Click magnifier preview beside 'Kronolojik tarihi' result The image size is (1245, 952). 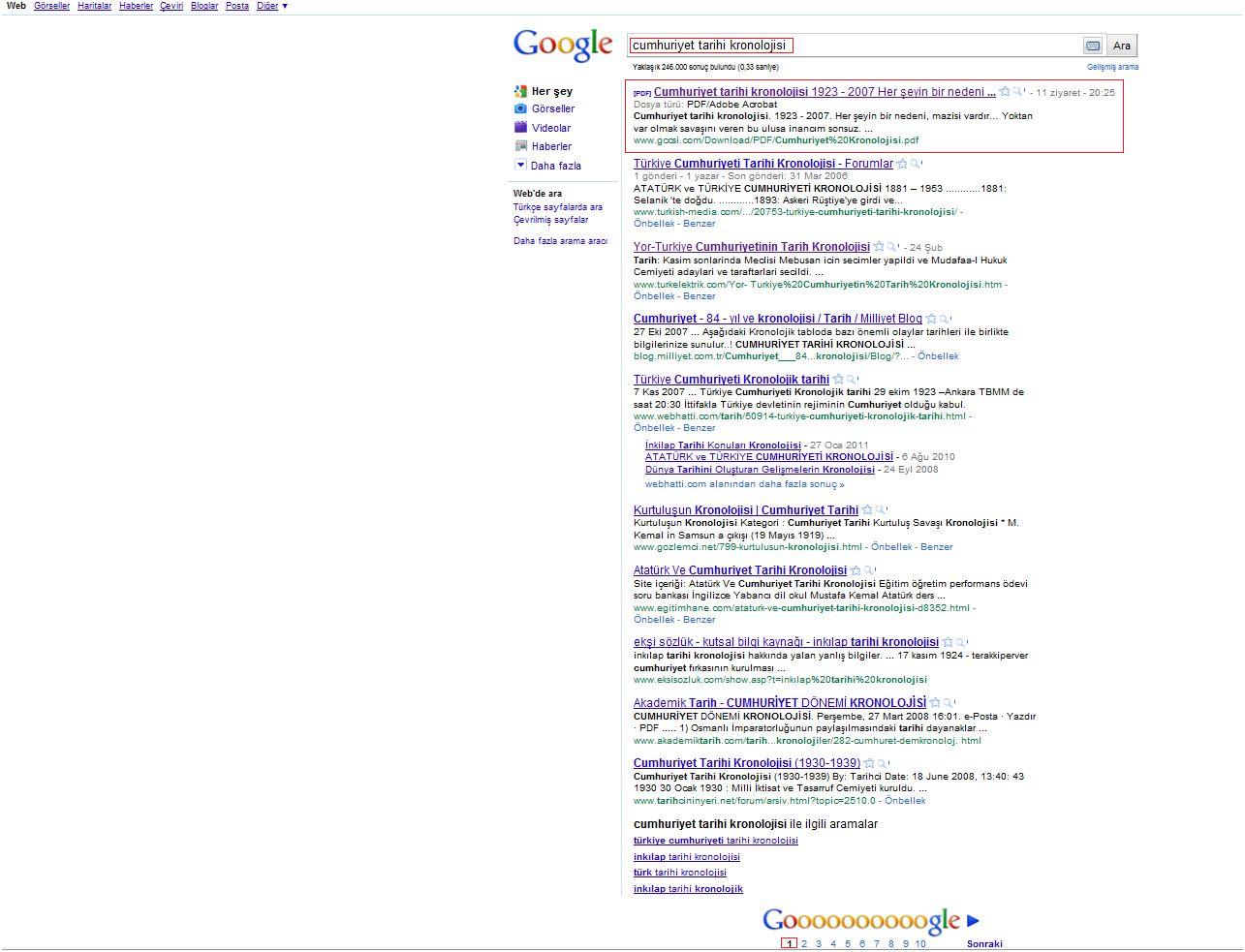point(852,380)
